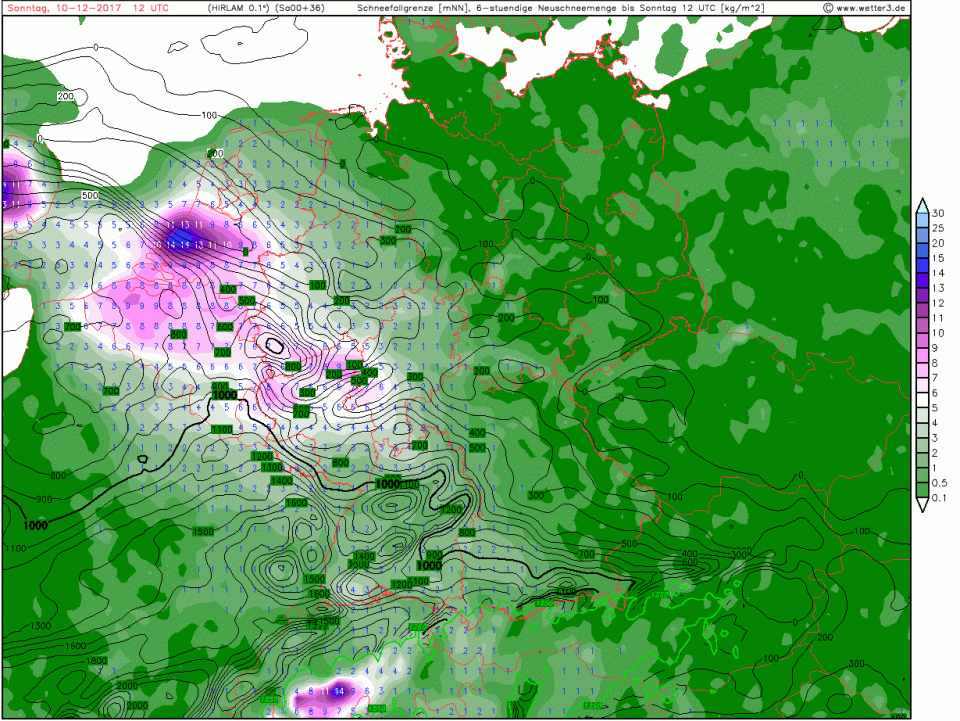The height and width of the screenshot is (721, 960).
Task: Click the downward arrow below the color legend
Action: tap(922, 505)
